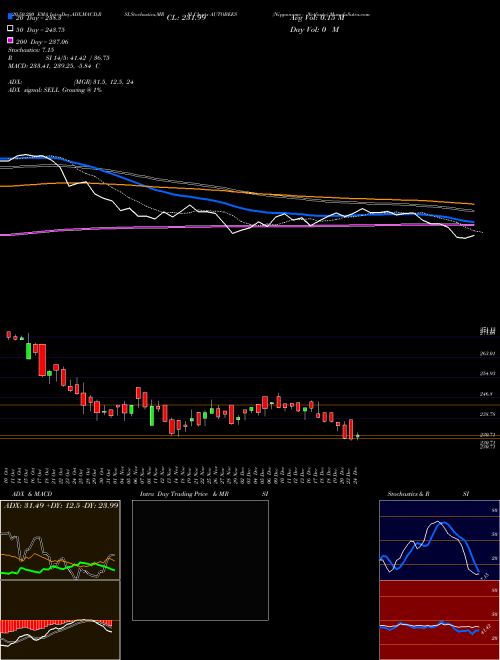This screenshot has height=660, width=500.
Task: Select the '50 Day - 243.73' legend text
Action: pyautogui.click(x=40, y=30)
